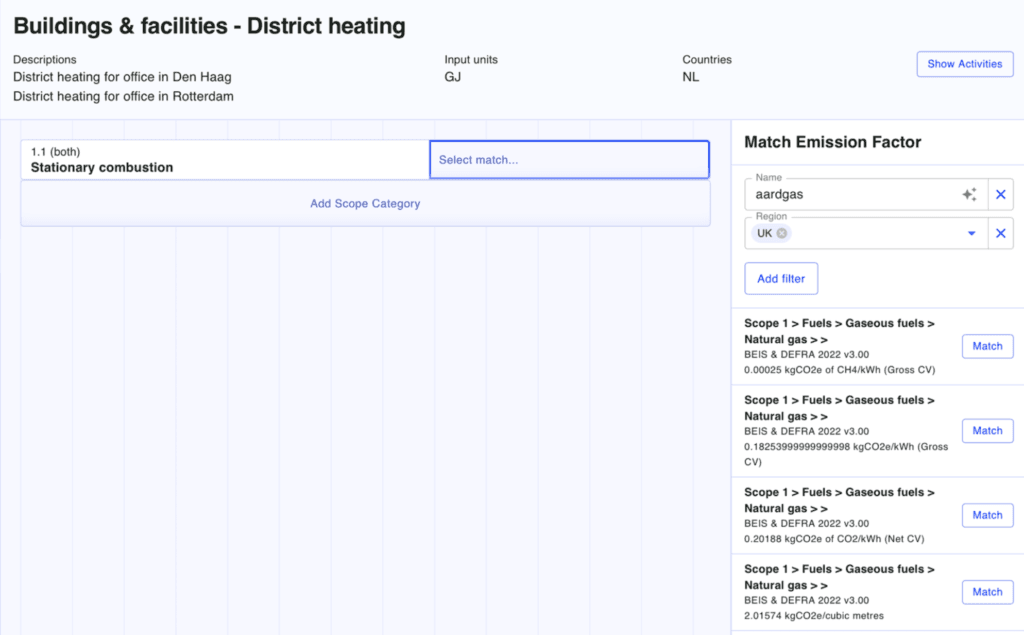Match the 0.18254 kgCO2e/kWh Gross CV factor
This screenshot has width=1024, height=635.
[987, 431]
